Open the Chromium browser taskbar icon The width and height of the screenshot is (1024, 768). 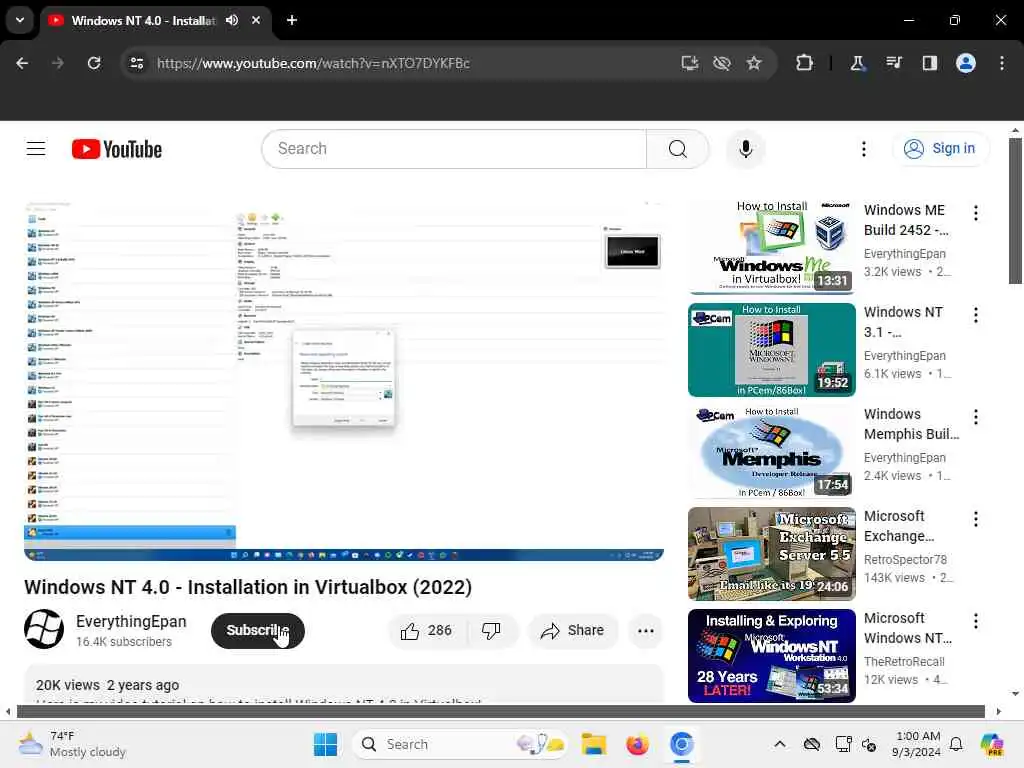click(x=681, y=744)
